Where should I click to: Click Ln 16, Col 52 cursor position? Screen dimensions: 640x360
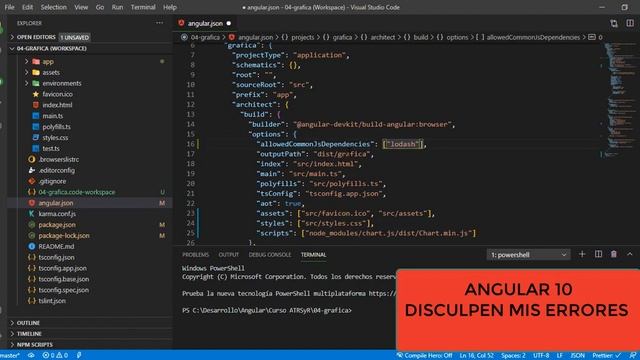click(476, 356)
